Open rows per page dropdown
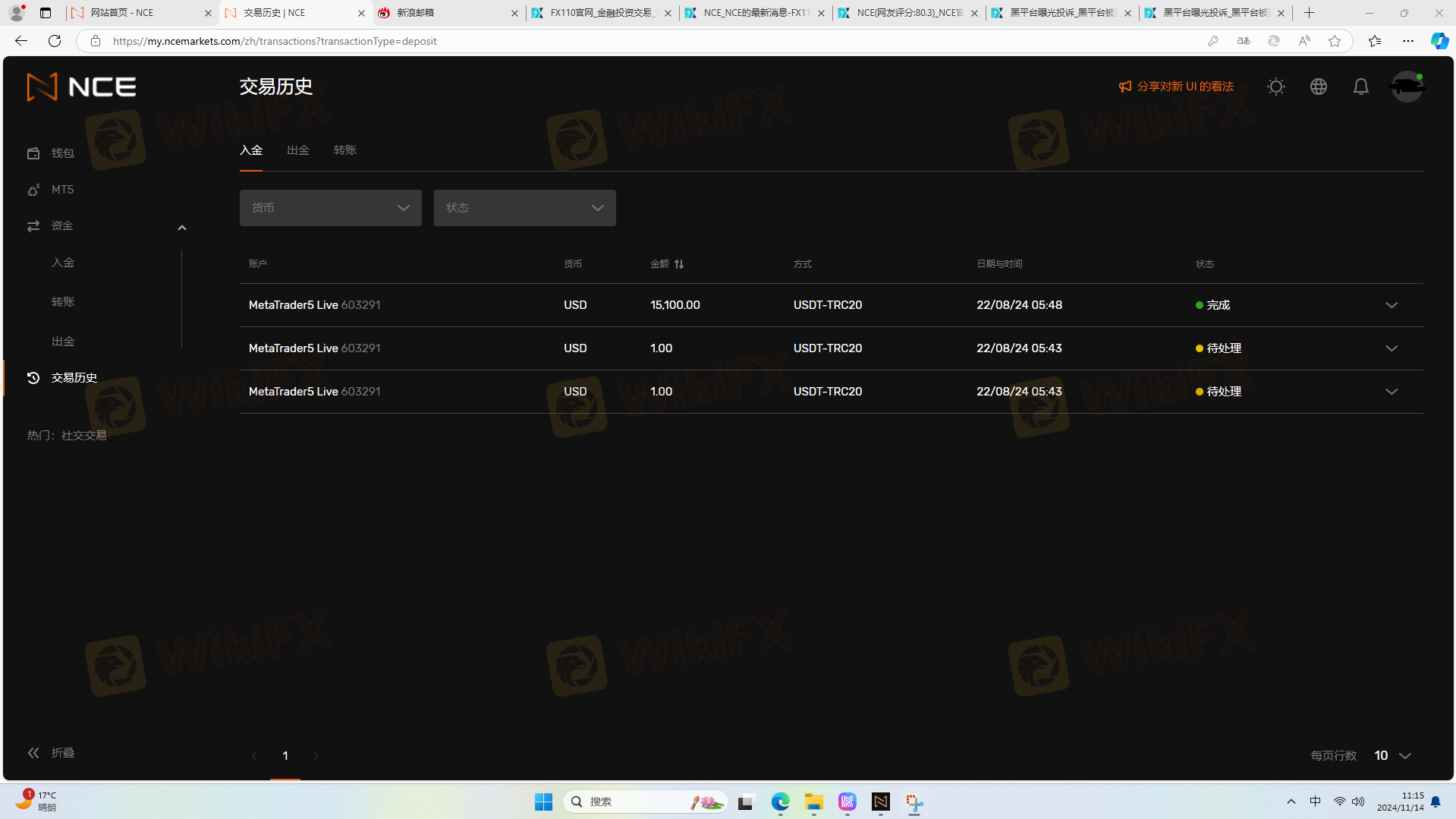 tap(1393, 756)
